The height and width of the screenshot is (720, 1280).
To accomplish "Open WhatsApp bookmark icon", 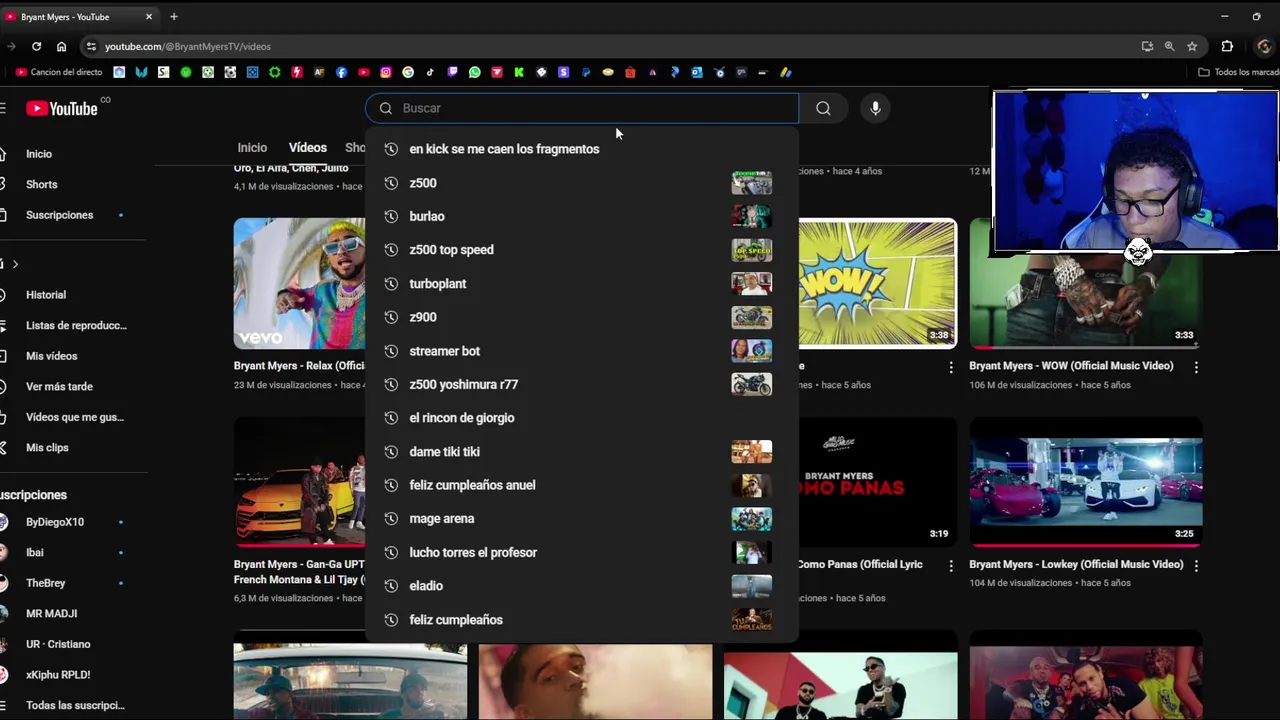I will click(x=475, y=72).
